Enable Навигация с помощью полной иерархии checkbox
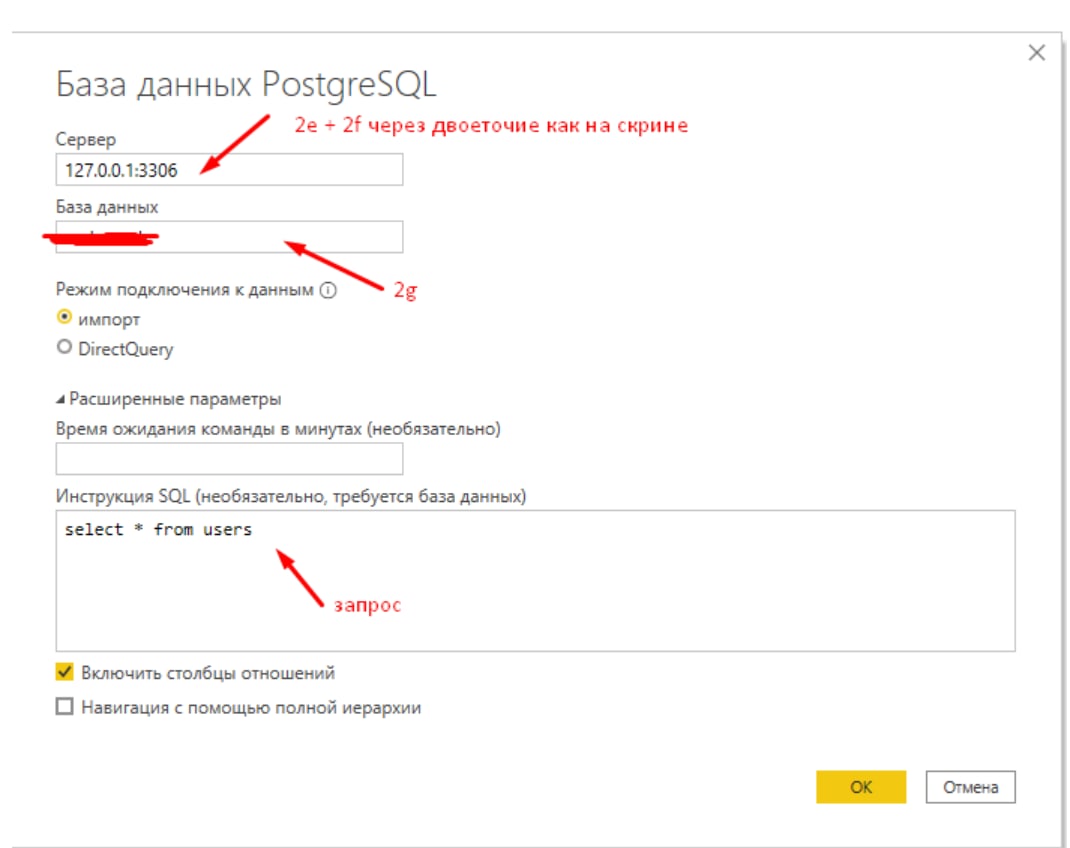Image resolution: width=1070 pixels, height=848 pixels. [64, 706]
